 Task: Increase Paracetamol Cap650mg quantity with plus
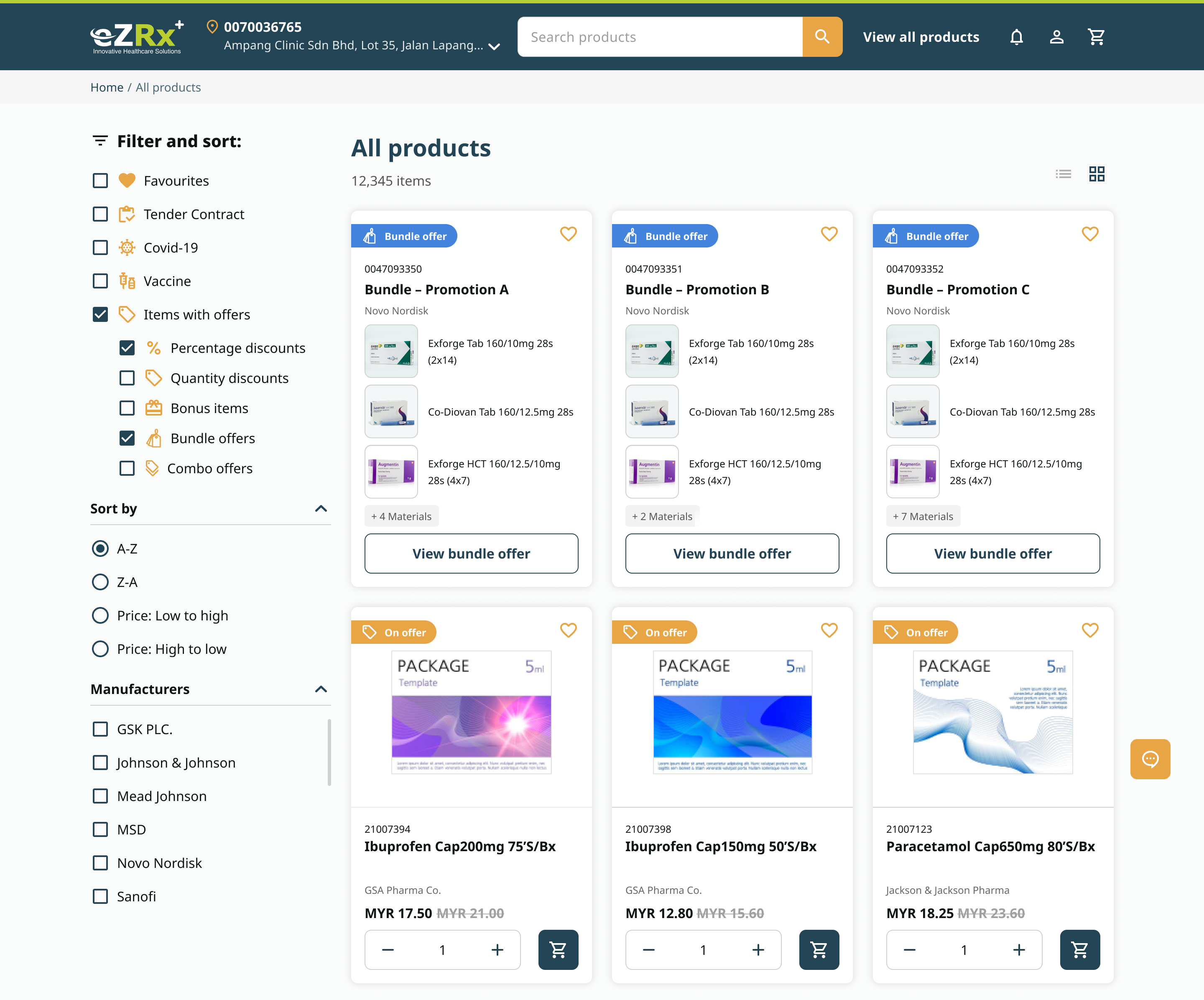(x=1018, y=949)
